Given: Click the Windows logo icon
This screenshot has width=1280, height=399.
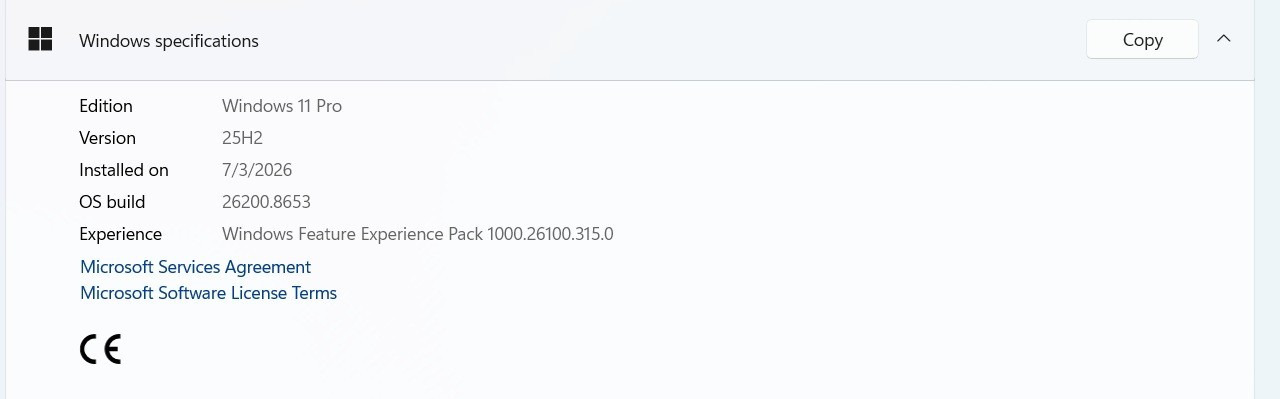Looking at the screenshot, I should pyautogui.click(x=40, y=40).
